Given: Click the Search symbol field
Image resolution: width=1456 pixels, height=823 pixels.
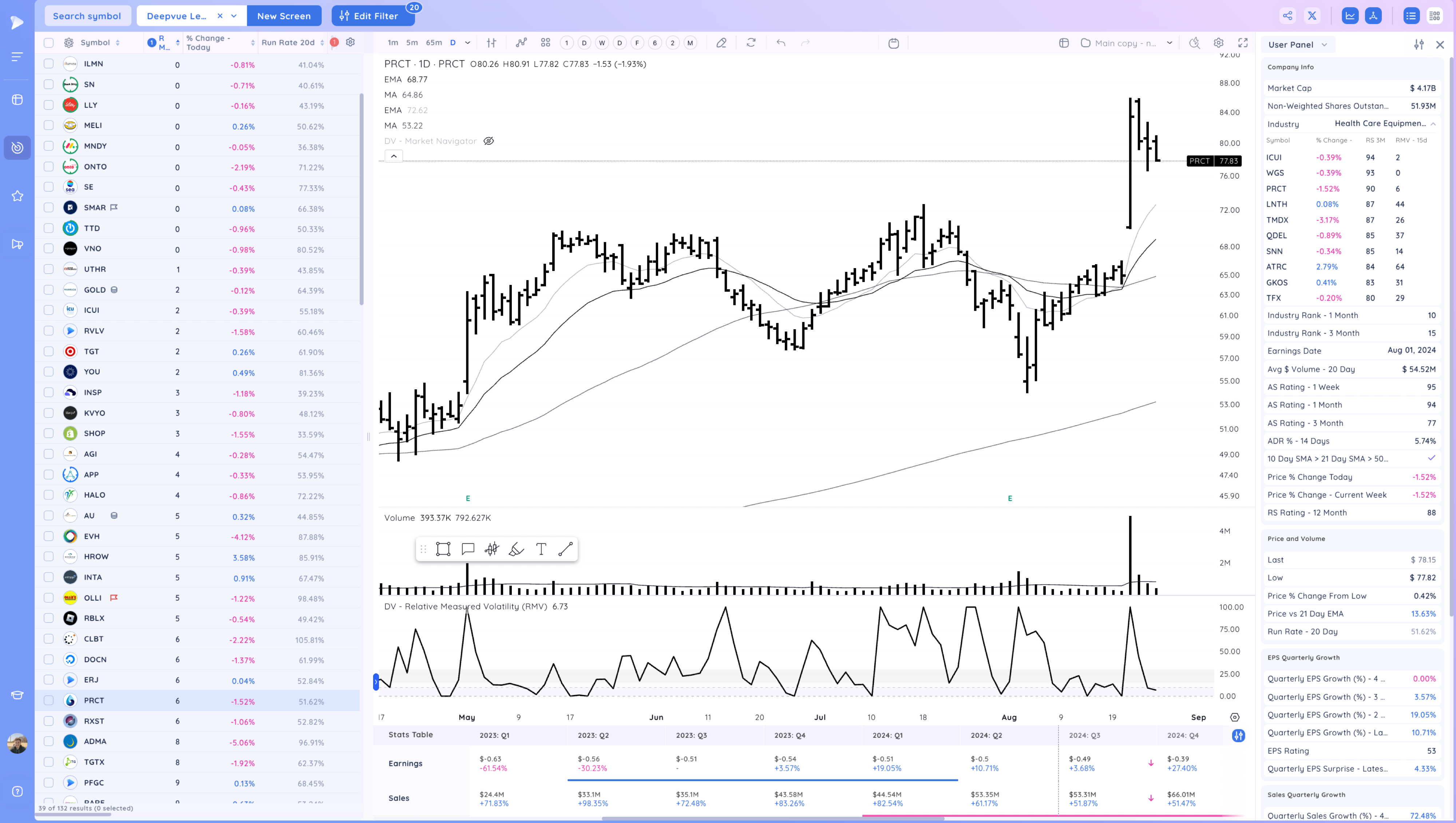Looking at the screenshot, I should pyautogui.click(x=87, y=16).
